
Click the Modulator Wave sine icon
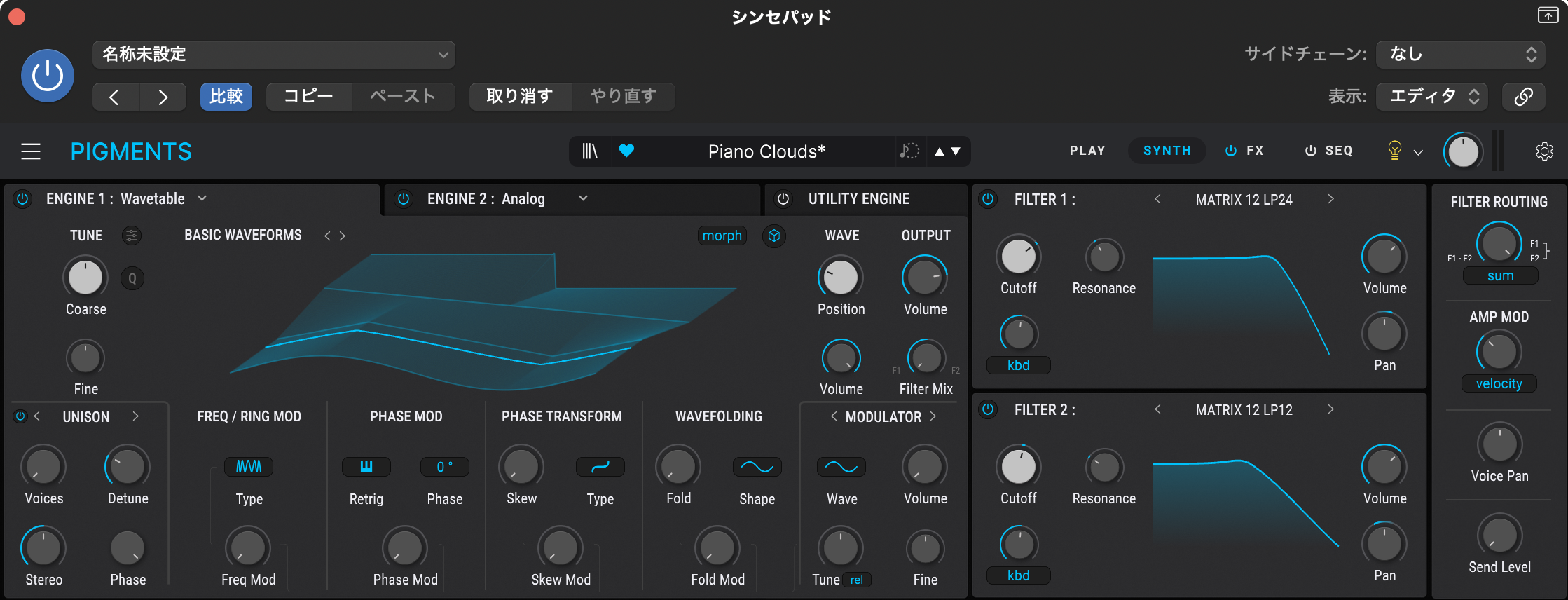click(841, 467)
